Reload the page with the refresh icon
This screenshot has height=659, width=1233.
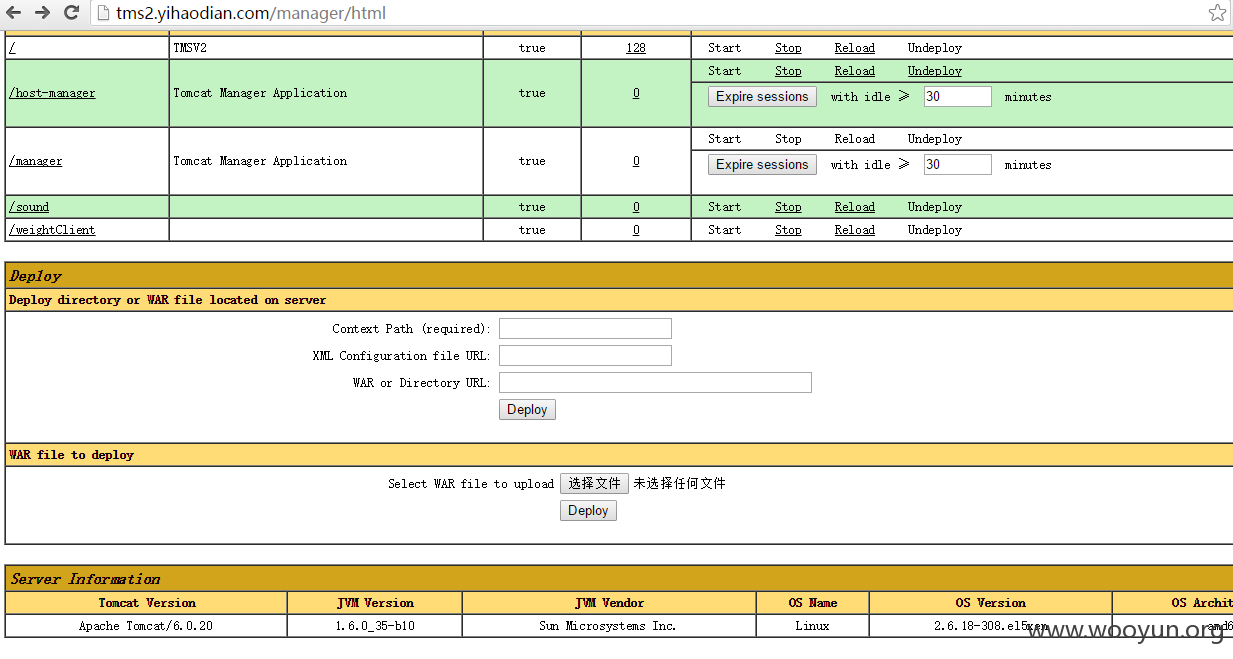(x=72, y=13)
